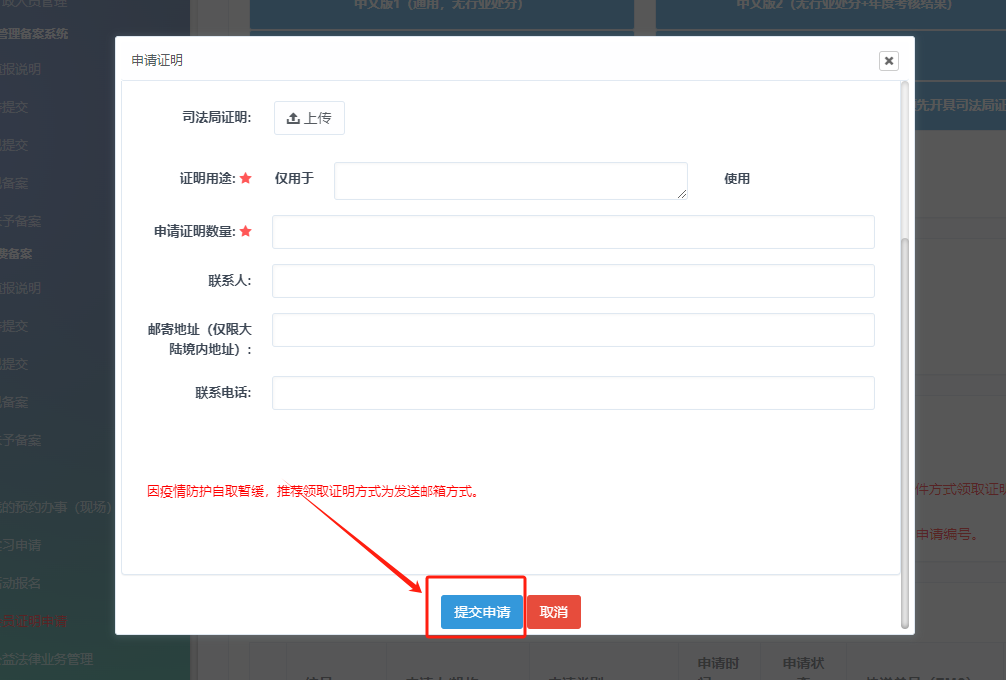The height and width of the screenshot is (680, 1006).
Task: Click the 申请证明 dialog title
Action: [157, 60]
